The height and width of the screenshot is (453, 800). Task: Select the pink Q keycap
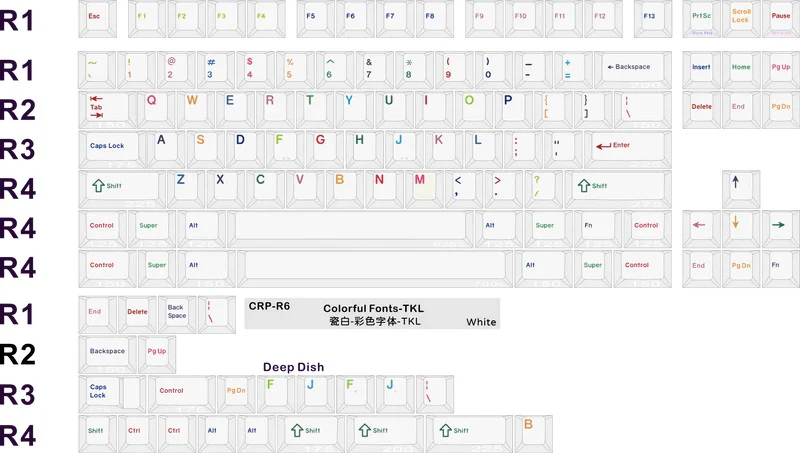[157, 110]
